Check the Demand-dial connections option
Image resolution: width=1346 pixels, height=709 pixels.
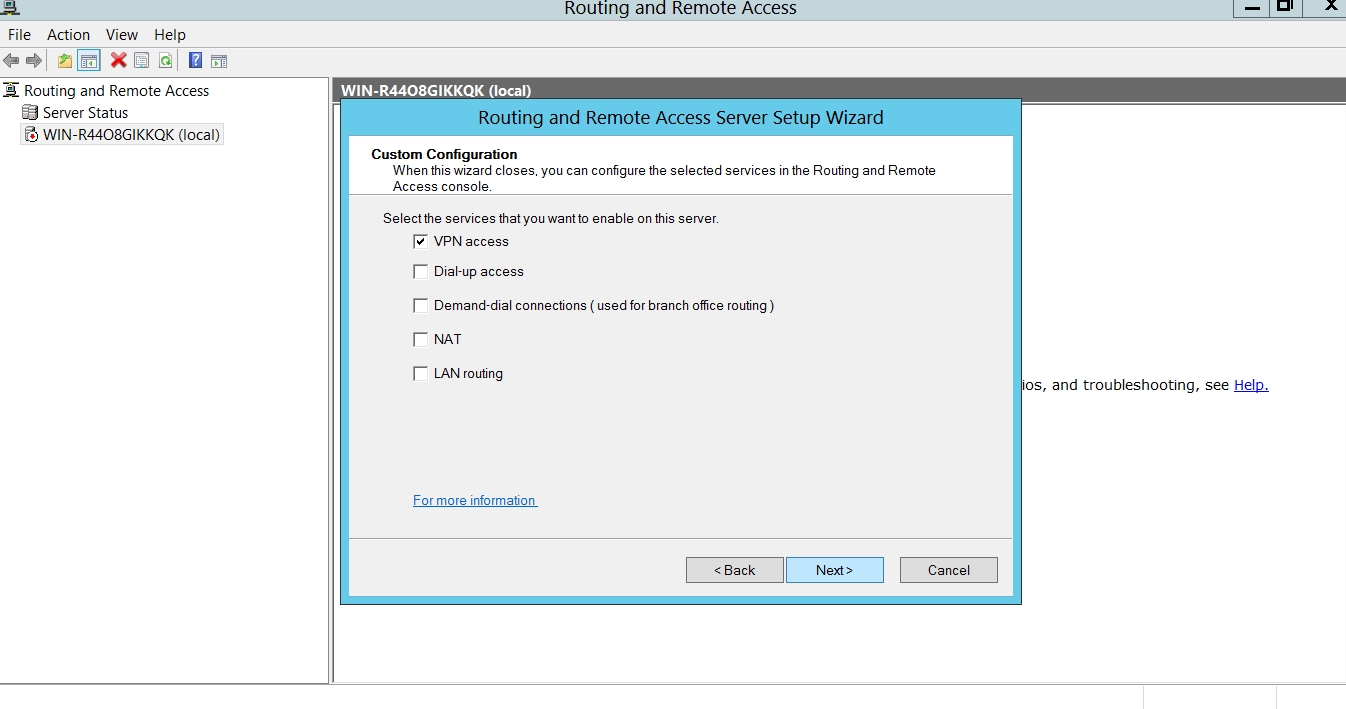421,305
